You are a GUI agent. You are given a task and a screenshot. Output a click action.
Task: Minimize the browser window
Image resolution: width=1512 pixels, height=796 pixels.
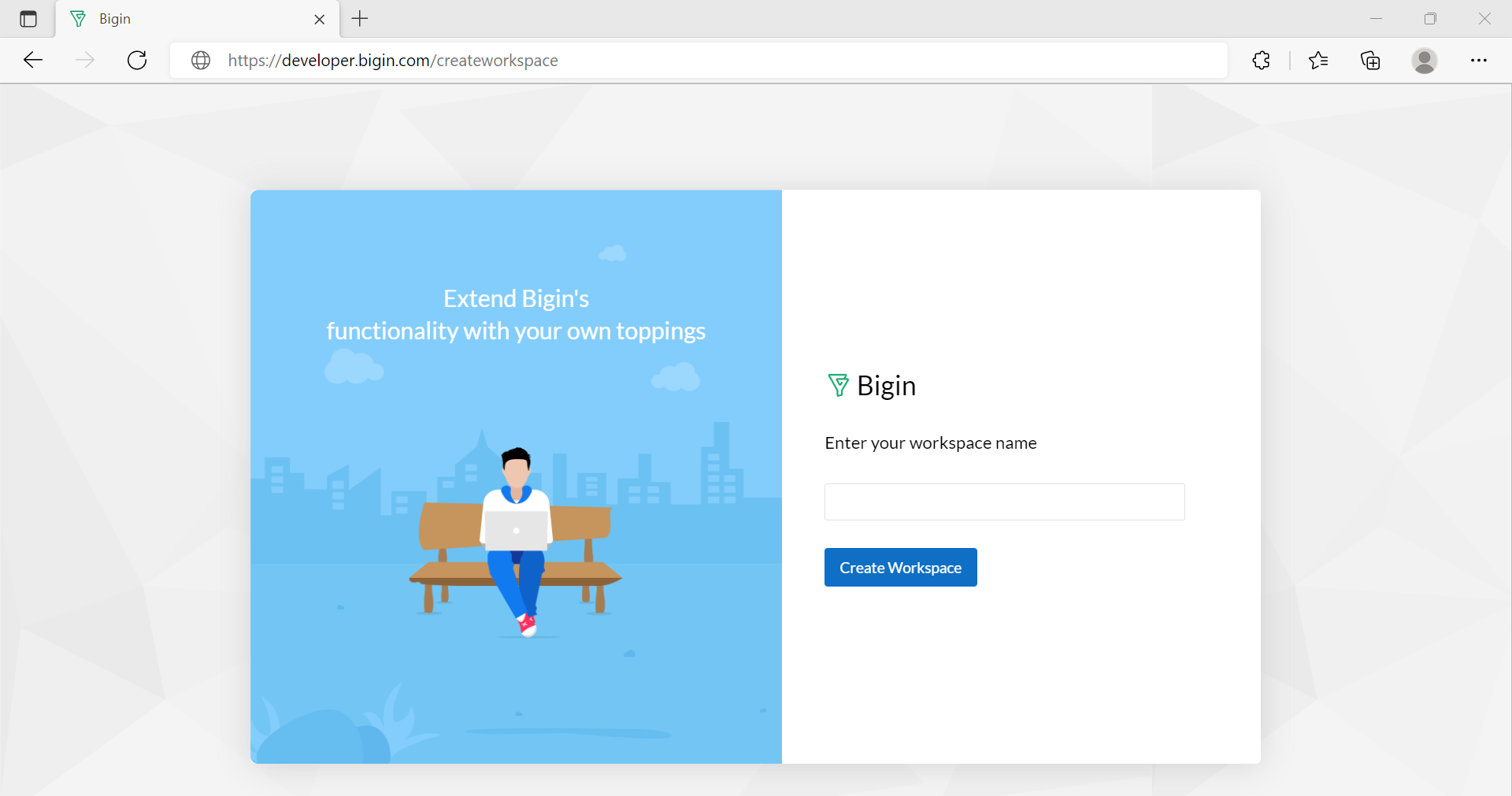pyautogui.click(x=1376, y=19)
